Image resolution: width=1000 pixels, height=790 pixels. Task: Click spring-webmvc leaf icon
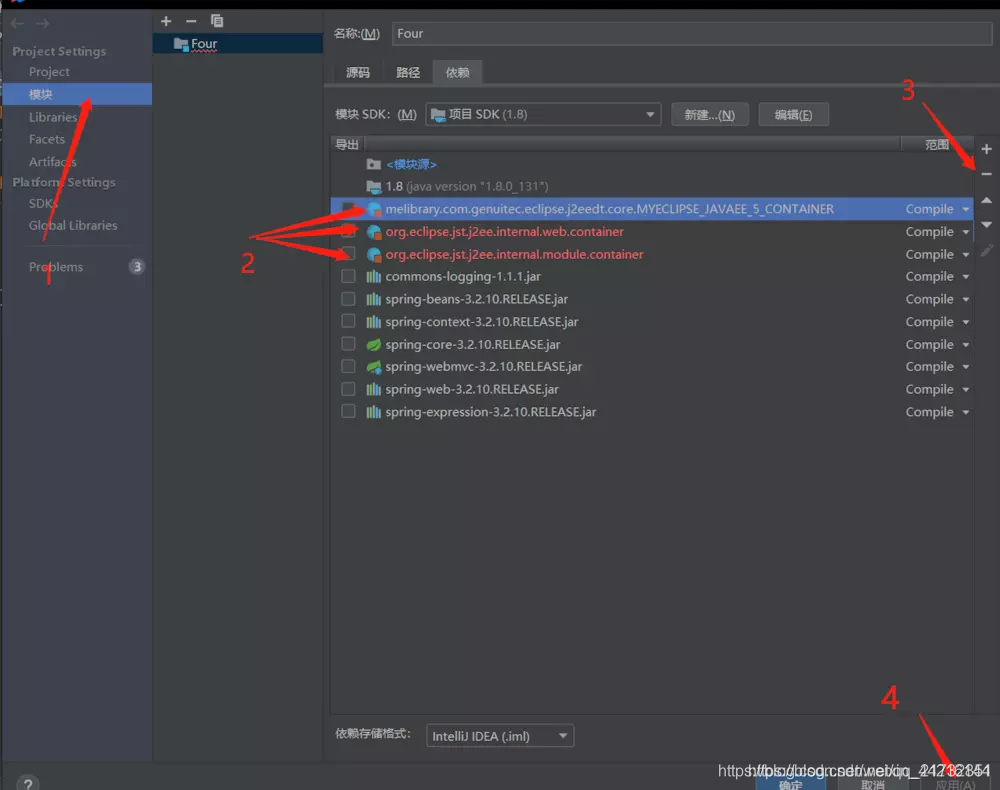click(374, 367)
